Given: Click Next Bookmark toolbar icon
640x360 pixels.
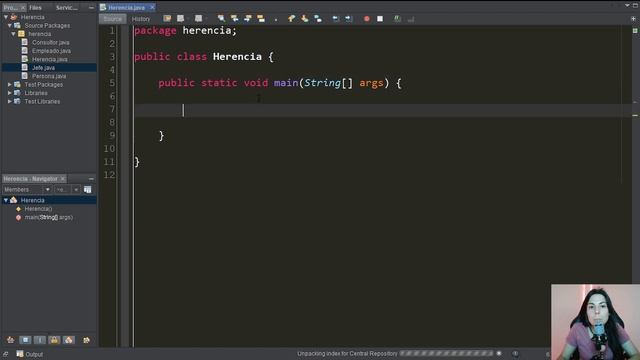Looking at the screenshot, I should [x=304, y=18].
